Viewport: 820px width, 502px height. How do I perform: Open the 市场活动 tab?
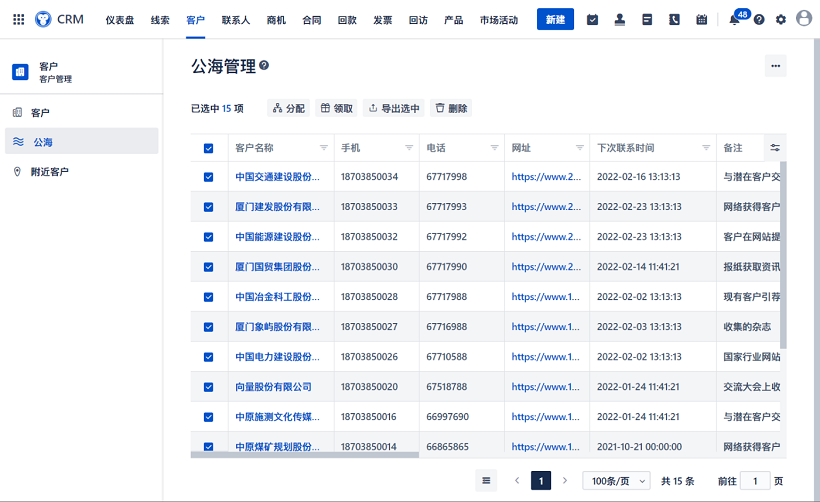coord(499,20)
